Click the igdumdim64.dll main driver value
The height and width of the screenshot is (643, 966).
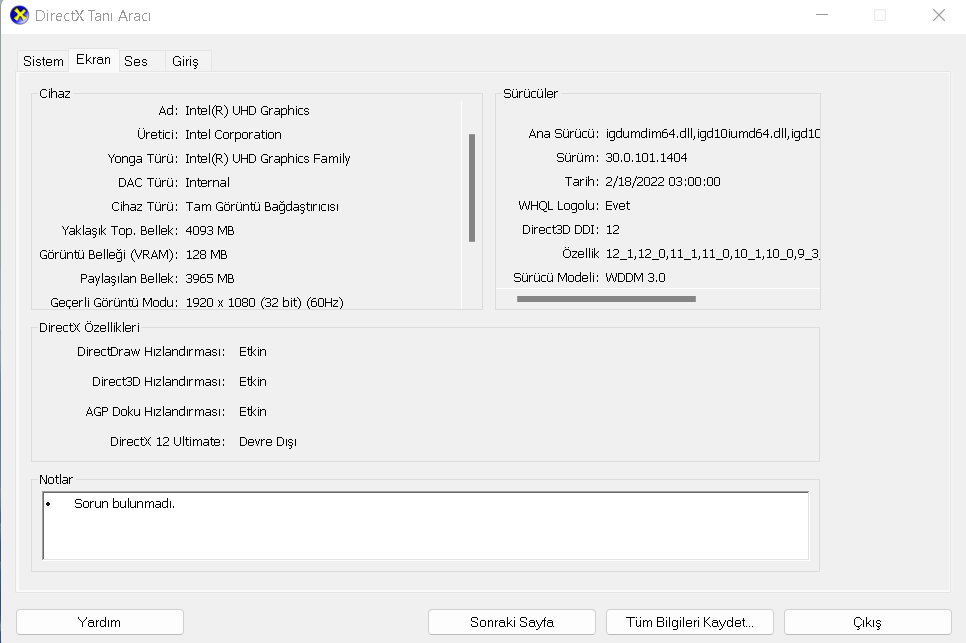click(712, 134)
